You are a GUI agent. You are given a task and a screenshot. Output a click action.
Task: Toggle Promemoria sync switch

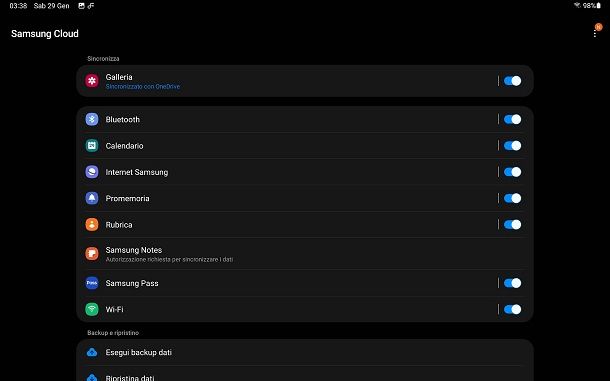pos(512,198)
